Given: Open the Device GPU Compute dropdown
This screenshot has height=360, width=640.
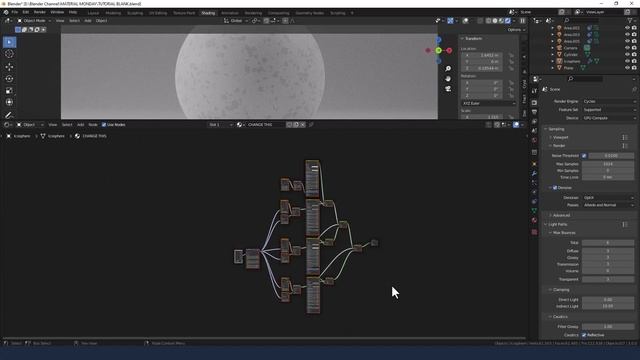Looking at the screenshot, I should (x=609, y=118).
